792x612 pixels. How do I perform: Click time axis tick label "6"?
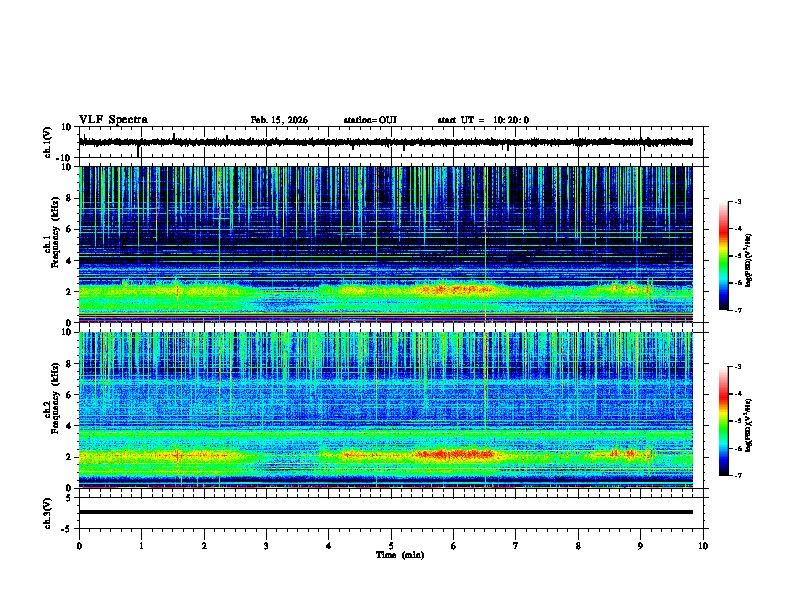pos(454,546)
